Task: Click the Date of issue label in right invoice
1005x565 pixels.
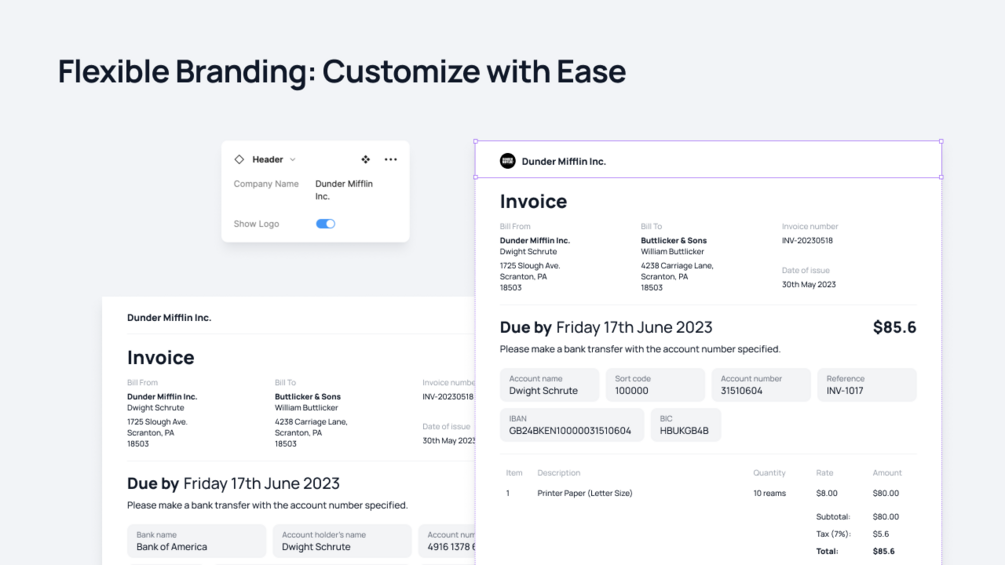Action: [x=805, y=270]
